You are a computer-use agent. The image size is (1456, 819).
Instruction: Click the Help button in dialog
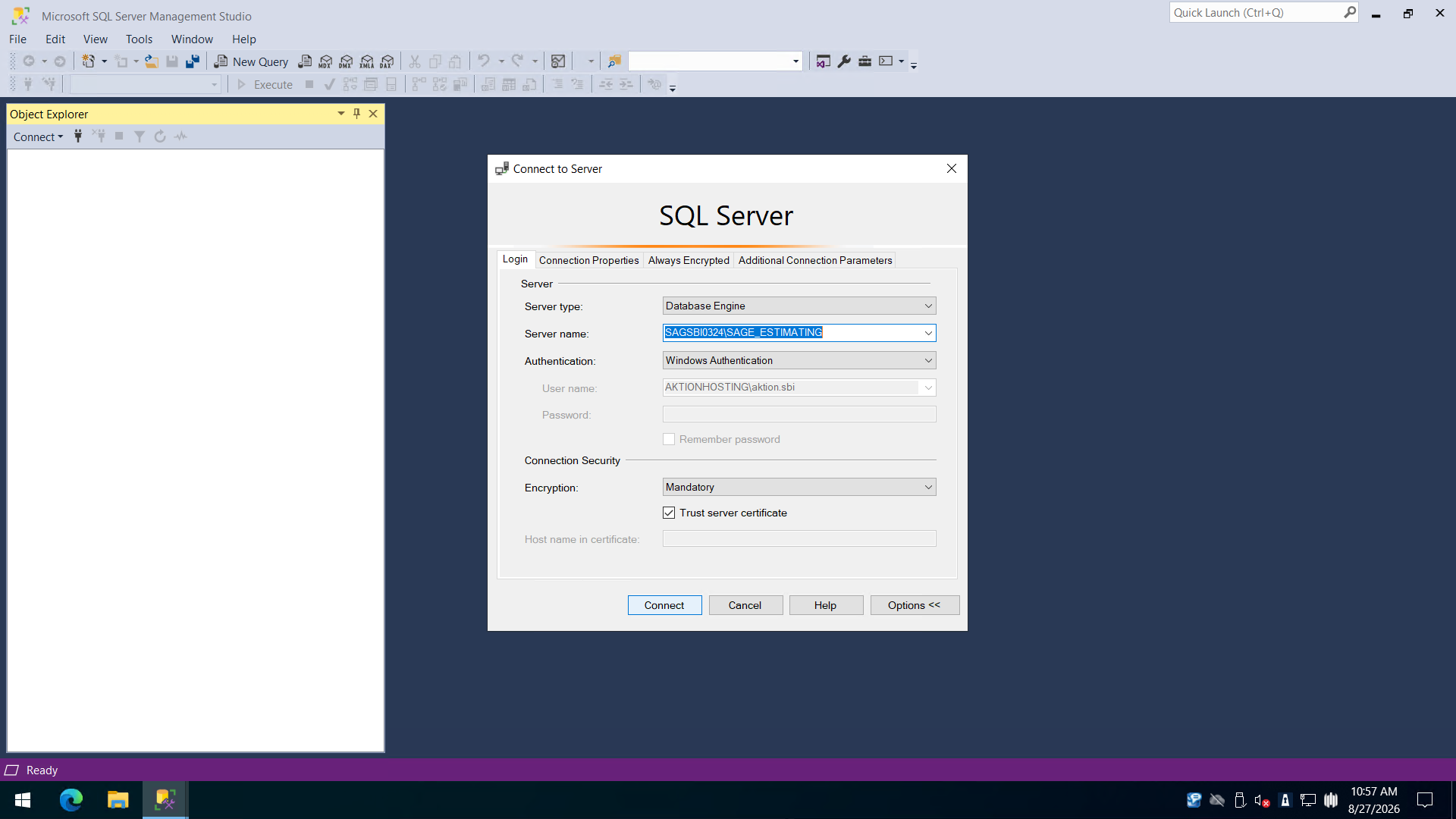pos(826,605)
